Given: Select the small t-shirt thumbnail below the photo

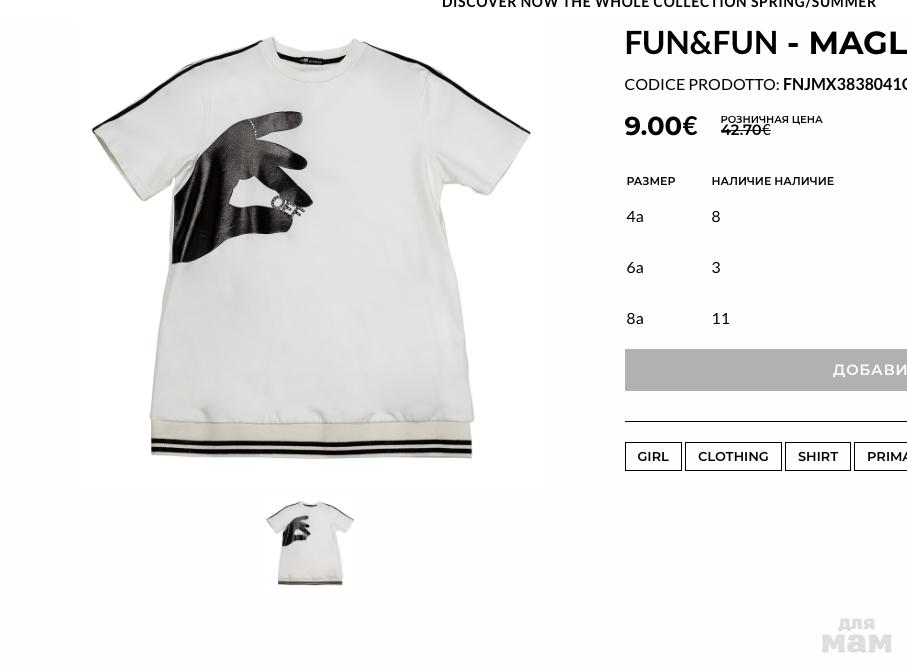Looking at the screenshot, I should [309, 543].
